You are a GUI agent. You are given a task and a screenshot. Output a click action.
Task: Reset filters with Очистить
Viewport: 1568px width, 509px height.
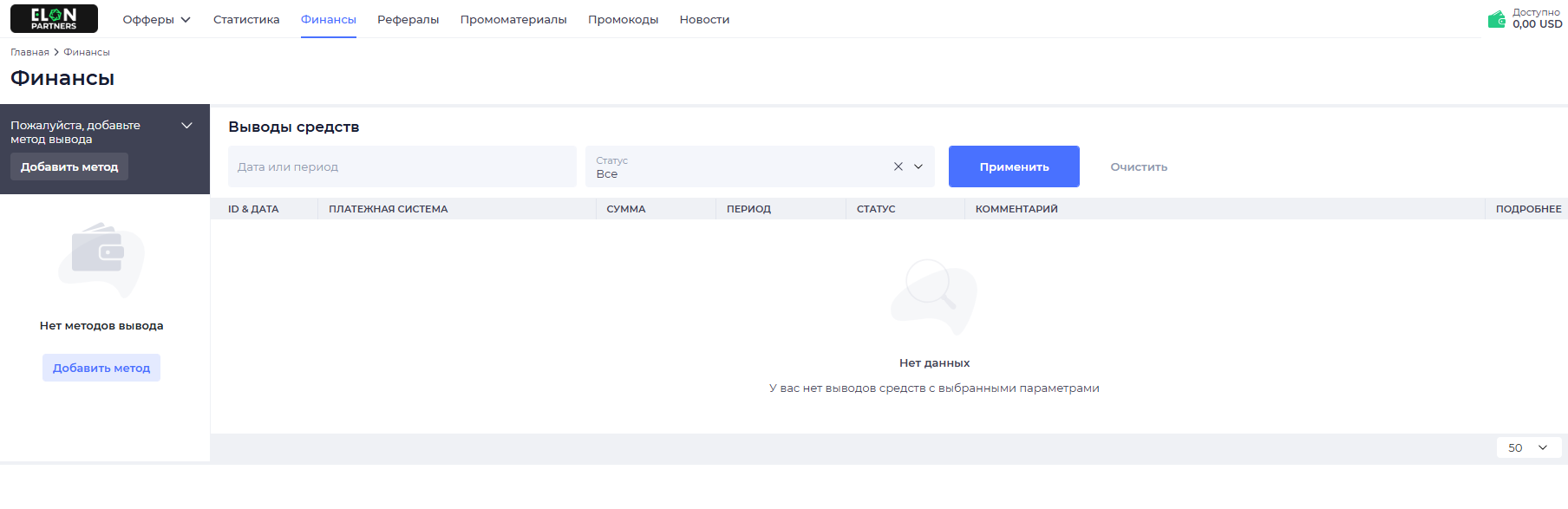[1139, 166]
